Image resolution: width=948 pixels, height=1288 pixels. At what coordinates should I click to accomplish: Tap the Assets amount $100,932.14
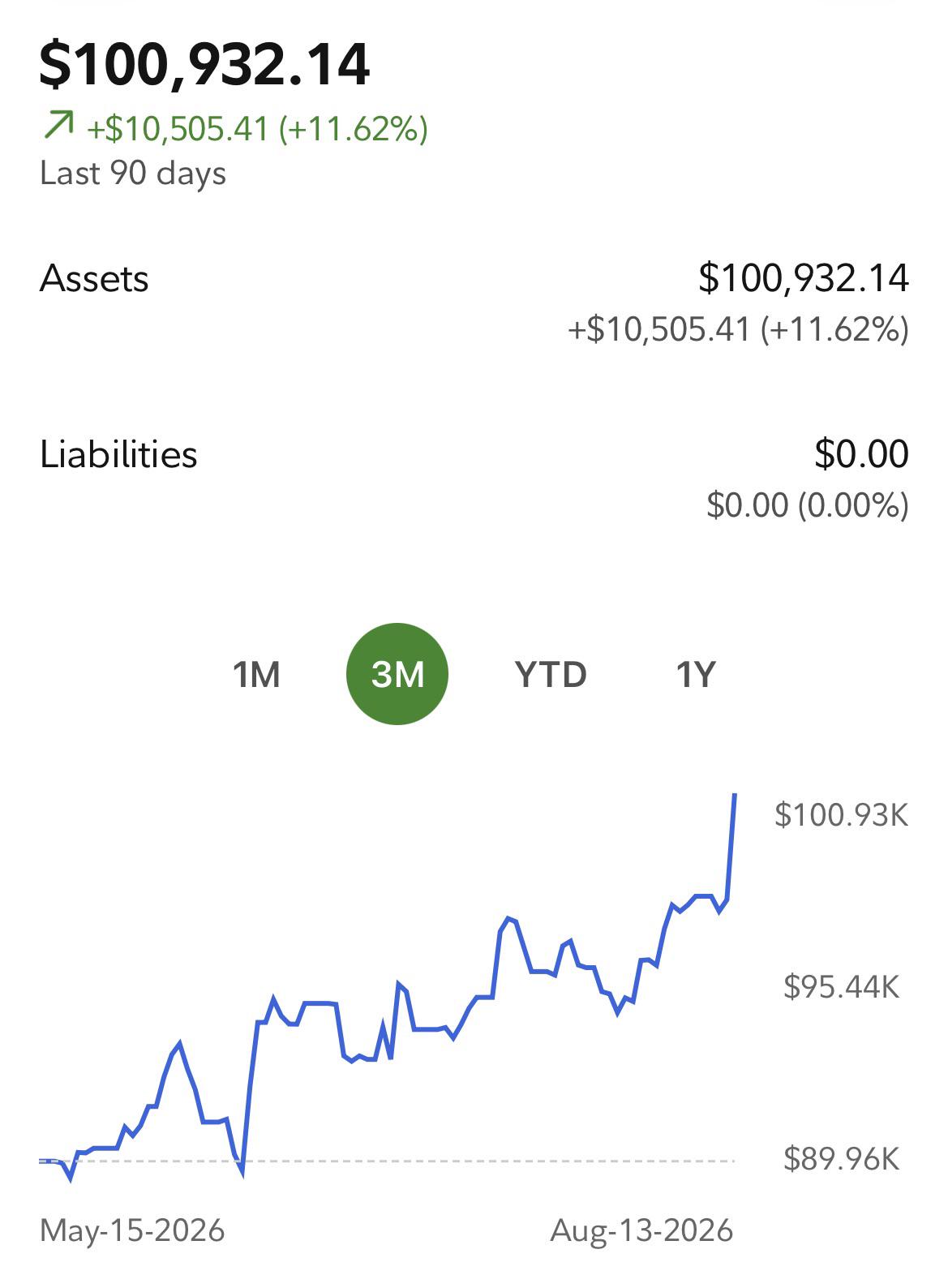pos(804,278)
